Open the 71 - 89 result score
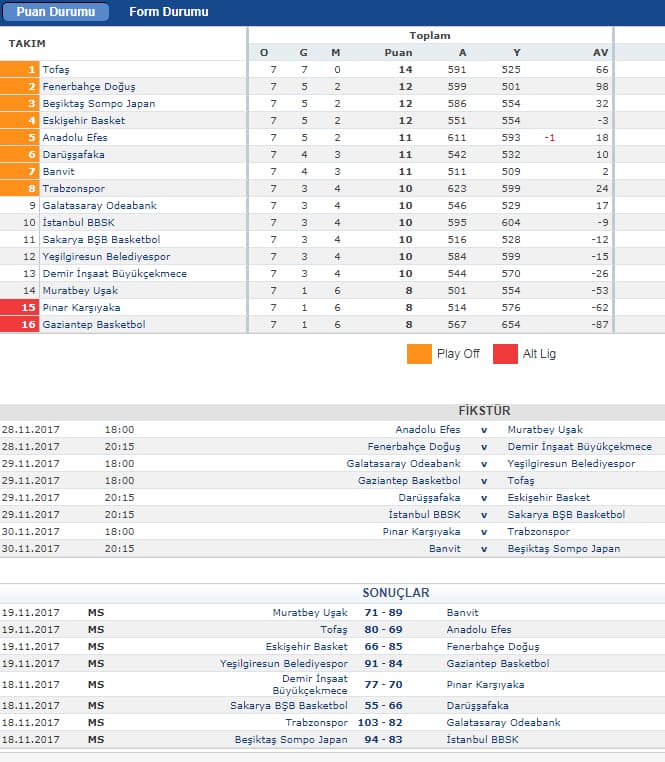Screen dimensions: 665x762 [x=384, y=612]
